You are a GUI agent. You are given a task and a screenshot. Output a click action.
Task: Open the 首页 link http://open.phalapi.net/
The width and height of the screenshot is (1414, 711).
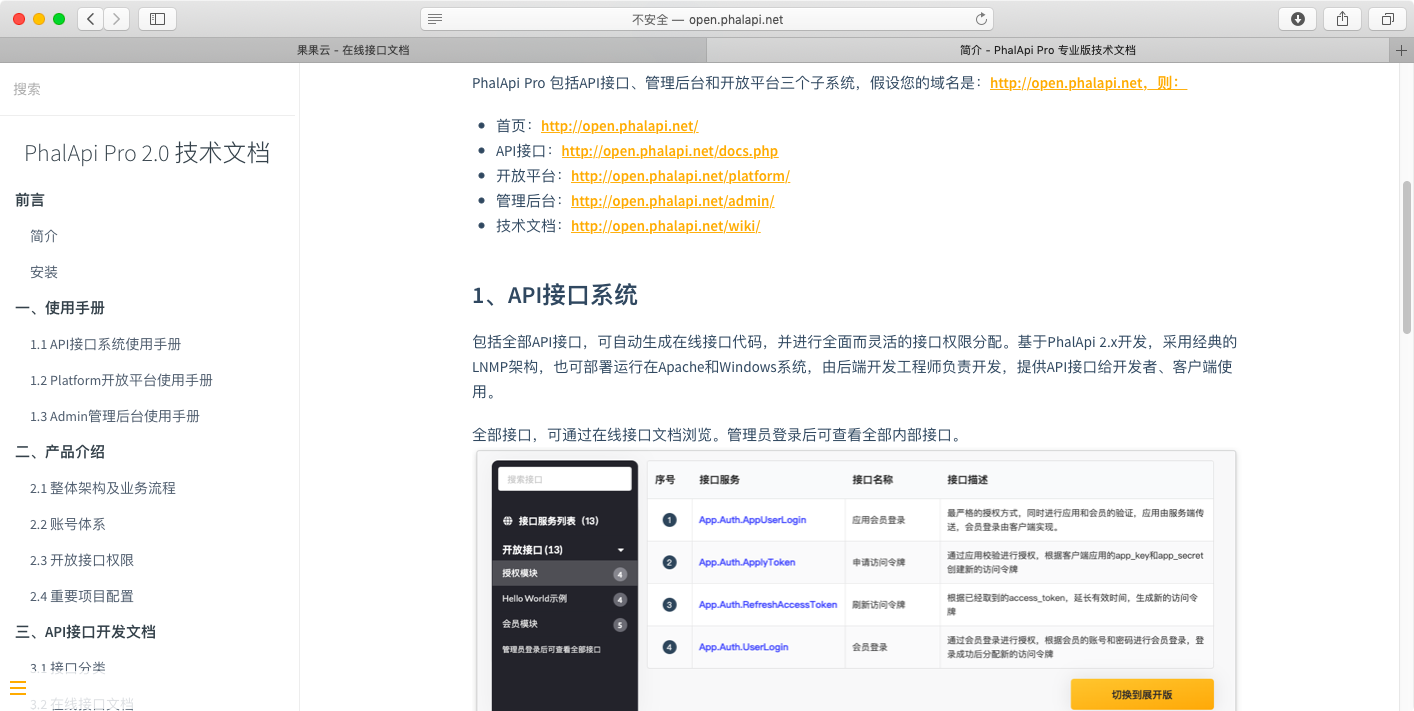pyautogui.click(x=619, y=126)
